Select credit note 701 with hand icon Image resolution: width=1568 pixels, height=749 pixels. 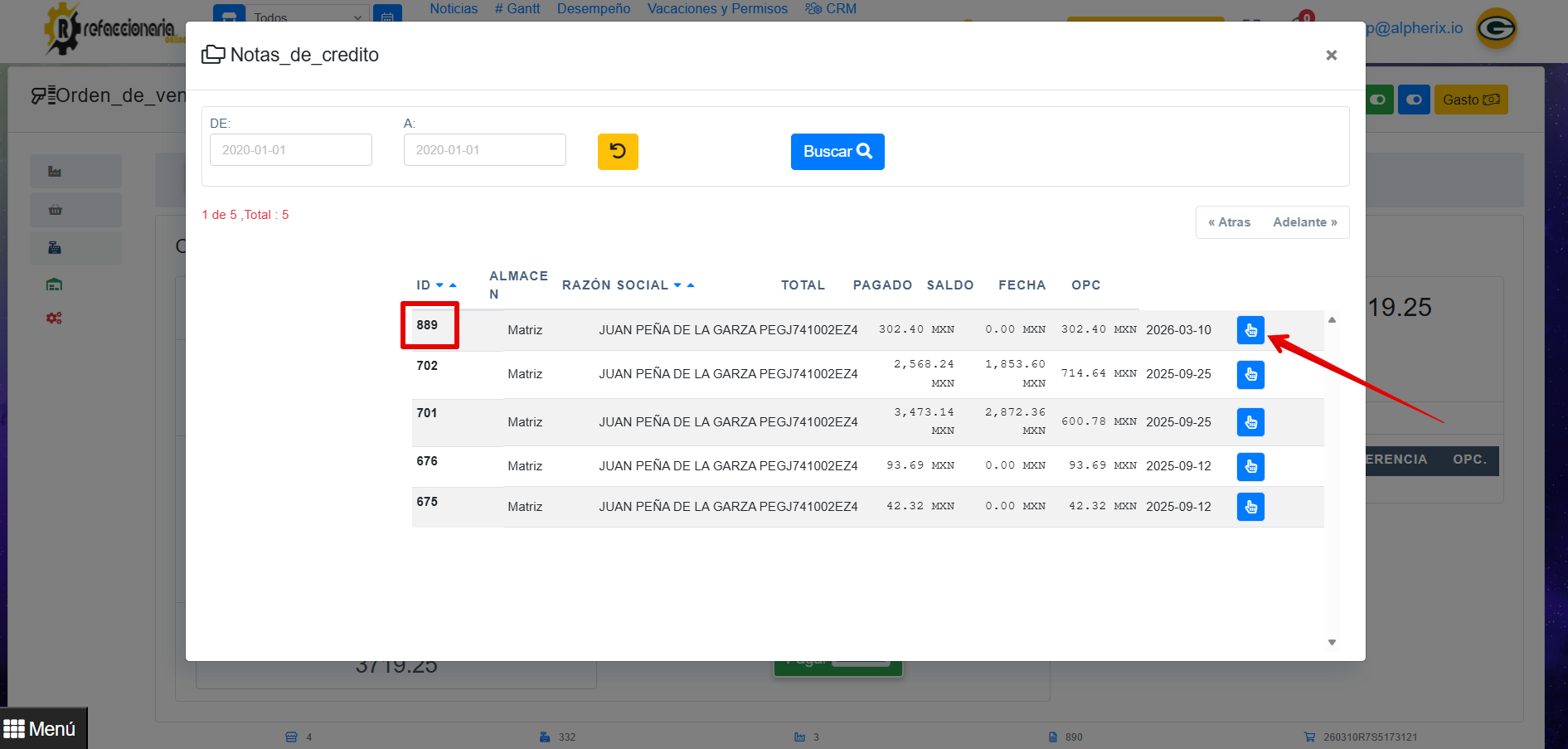tap(1250, 422)
